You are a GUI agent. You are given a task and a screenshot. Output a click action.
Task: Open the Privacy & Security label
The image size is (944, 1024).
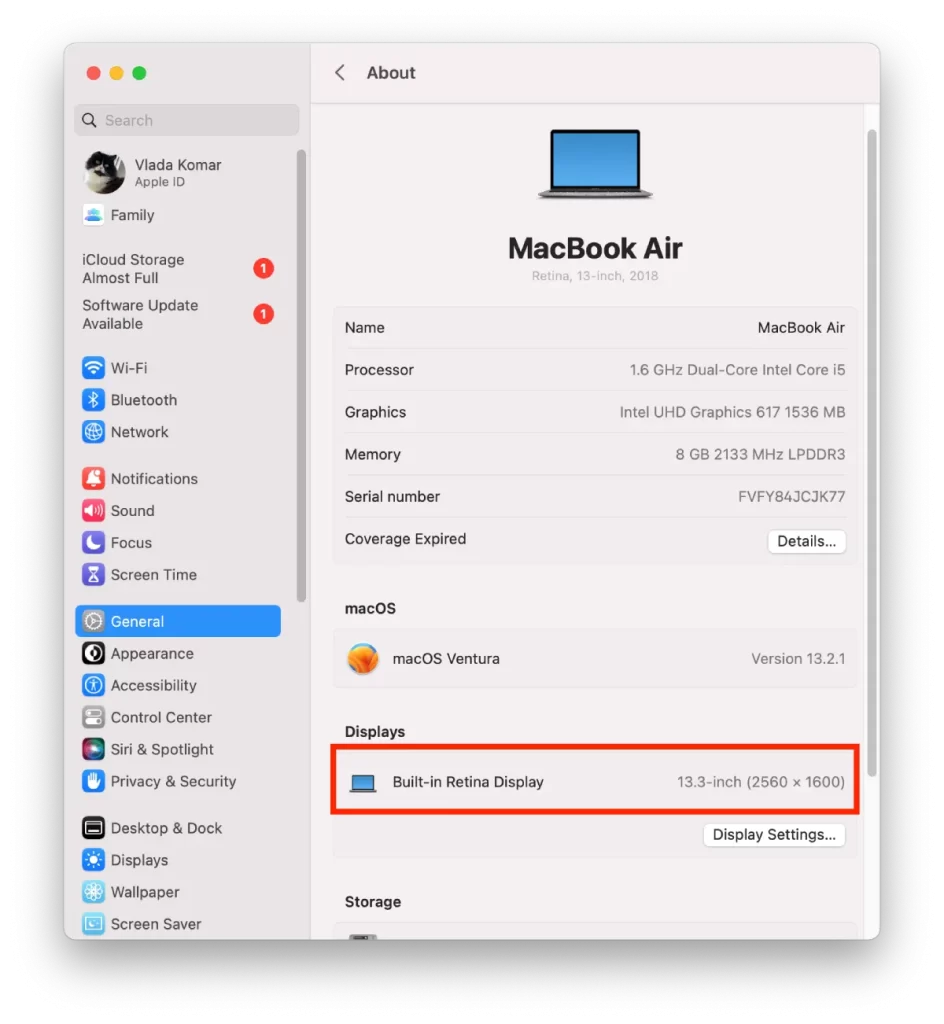coord(173,781)
